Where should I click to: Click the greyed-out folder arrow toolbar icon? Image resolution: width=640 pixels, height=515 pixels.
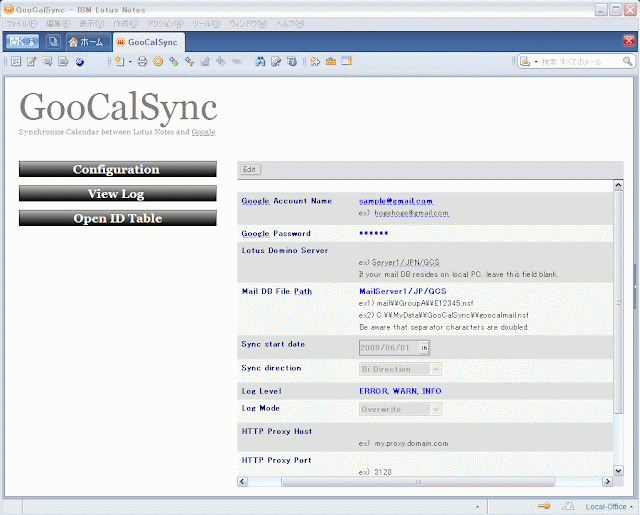(x=205, y=62)
